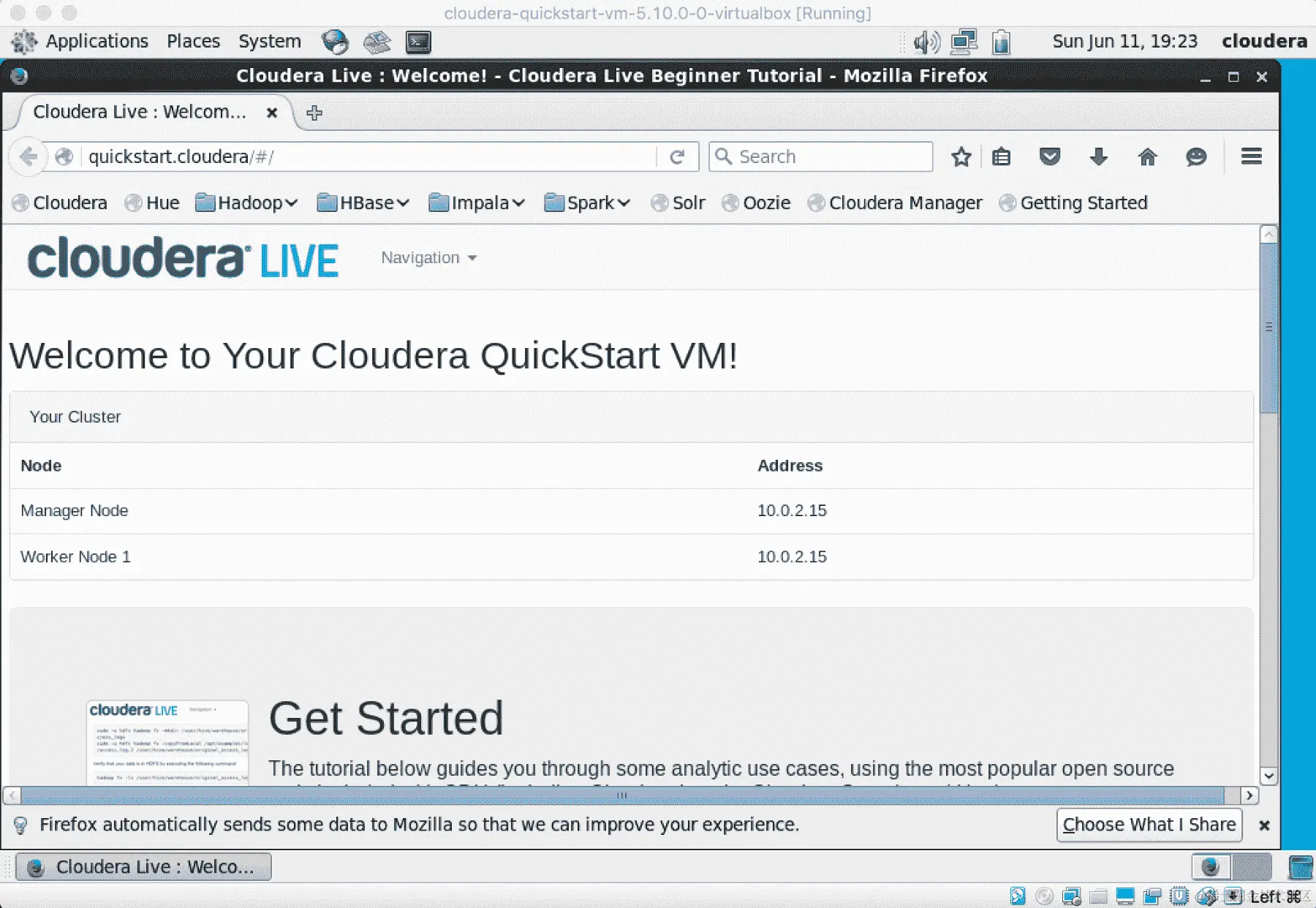The width and height of the screenshot is (1316, 908).
Task: Dismiss the Firefox data notification bar
Action: coord(1264,825)
